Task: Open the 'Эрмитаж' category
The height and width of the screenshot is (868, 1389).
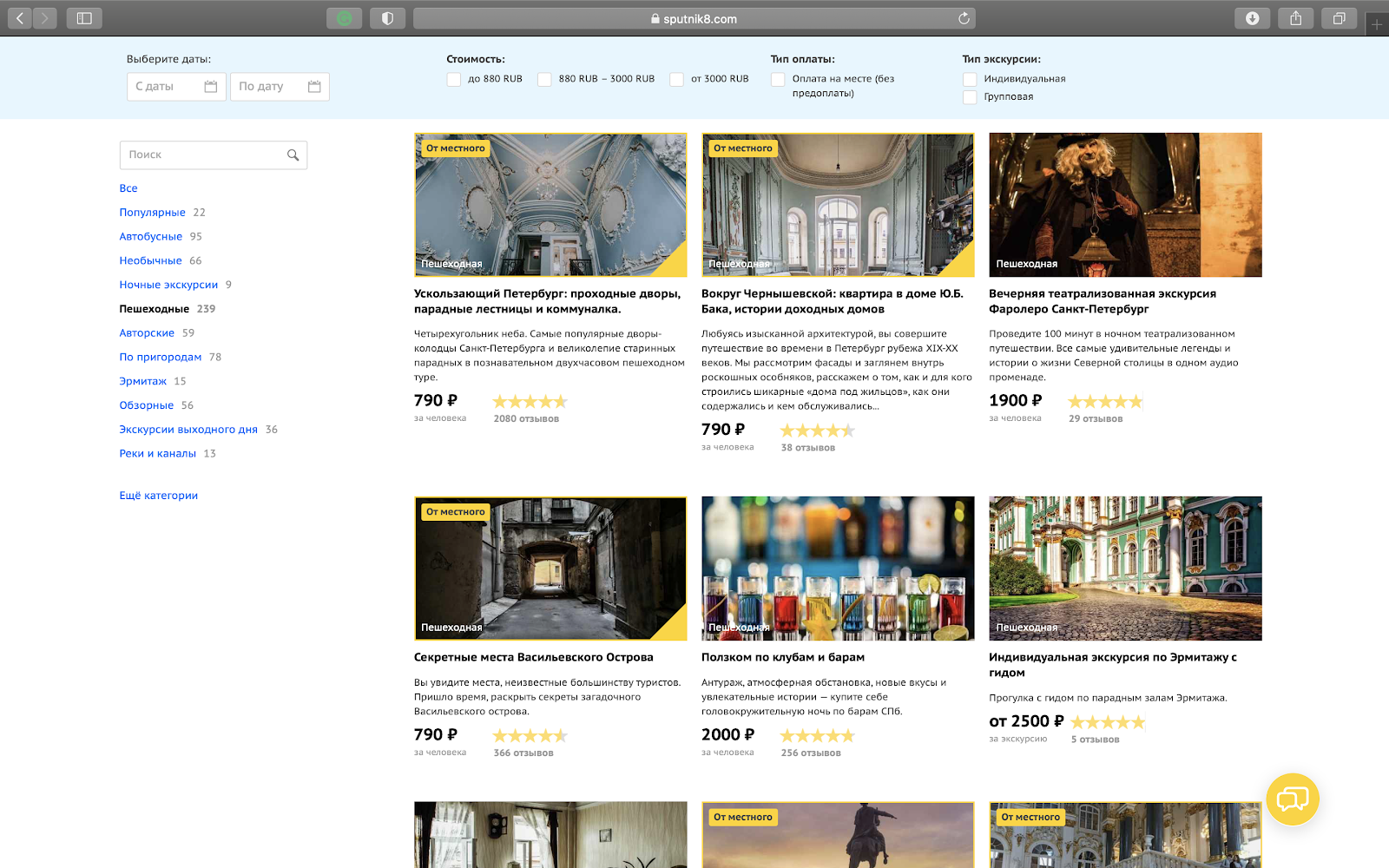Action: [x=143, y=382]
